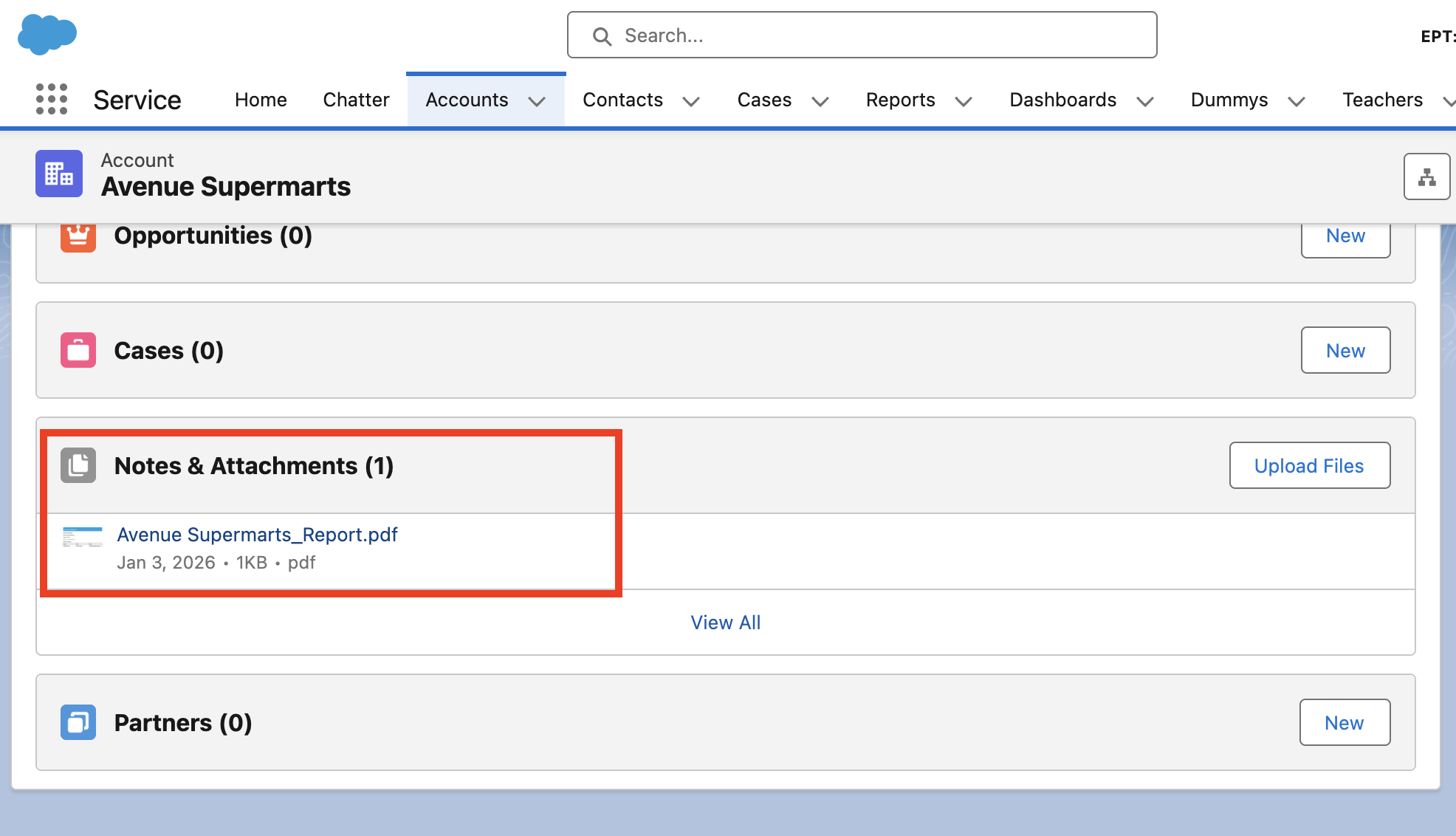This screenshot has width=1456, height=836.
Task: Open the Avenue Supermarts_Report.pdf thumbnail
Action: point(83,537)
